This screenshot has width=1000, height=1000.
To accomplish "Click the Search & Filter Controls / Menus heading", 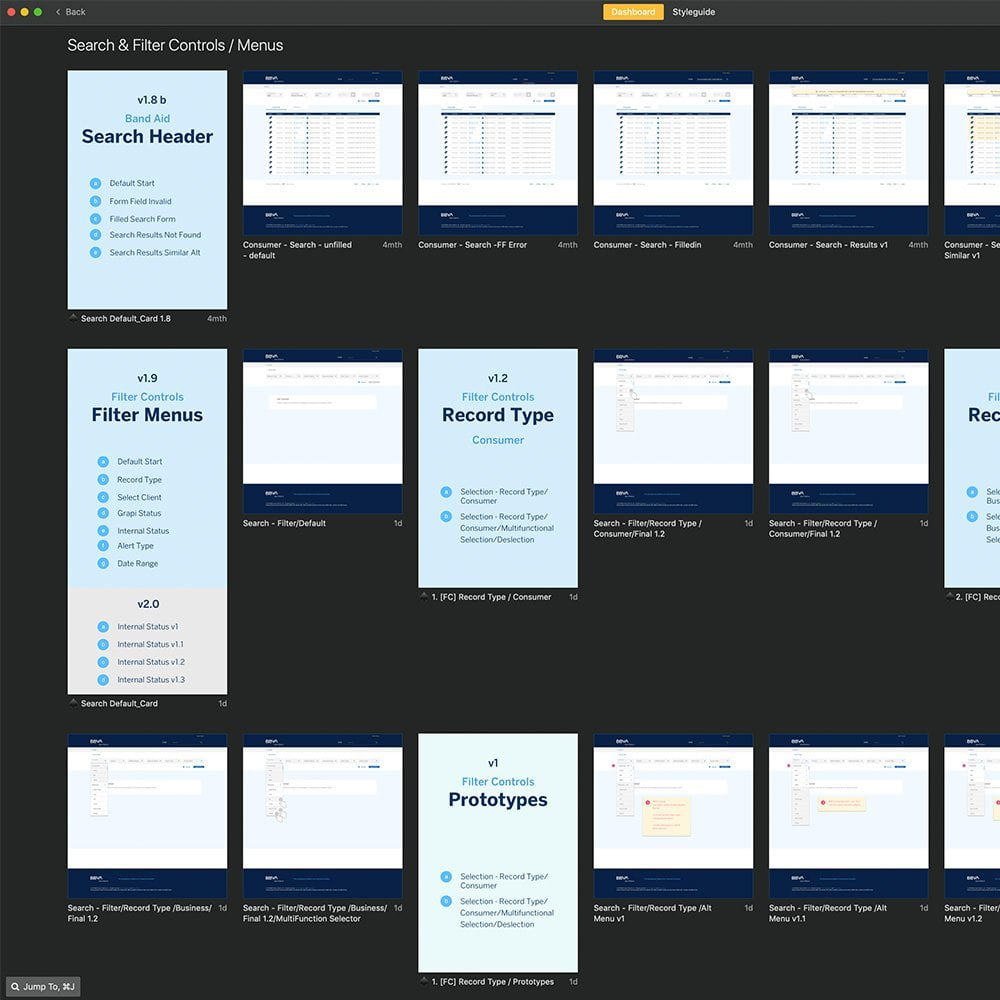I will (x=175, y=45).
